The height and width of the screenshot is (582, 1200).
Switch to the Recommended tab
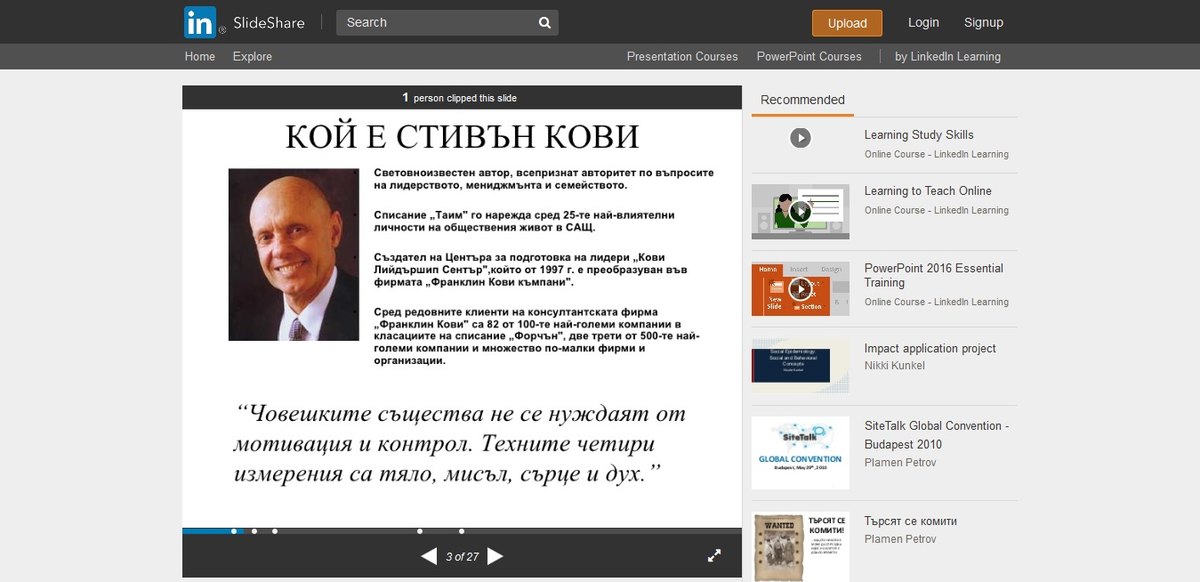coord(802,100)
